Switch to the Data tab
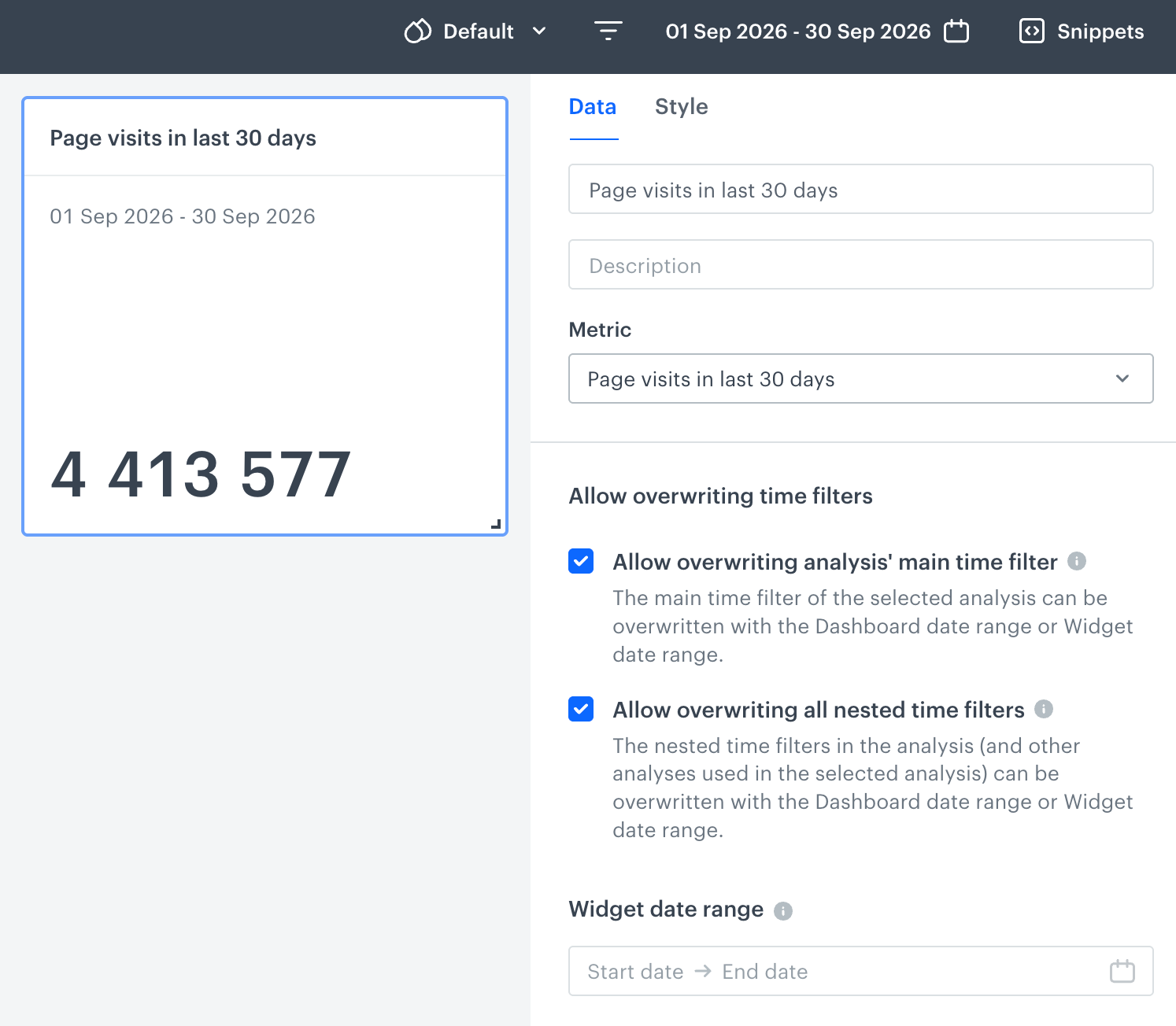 tap(593, 107)
